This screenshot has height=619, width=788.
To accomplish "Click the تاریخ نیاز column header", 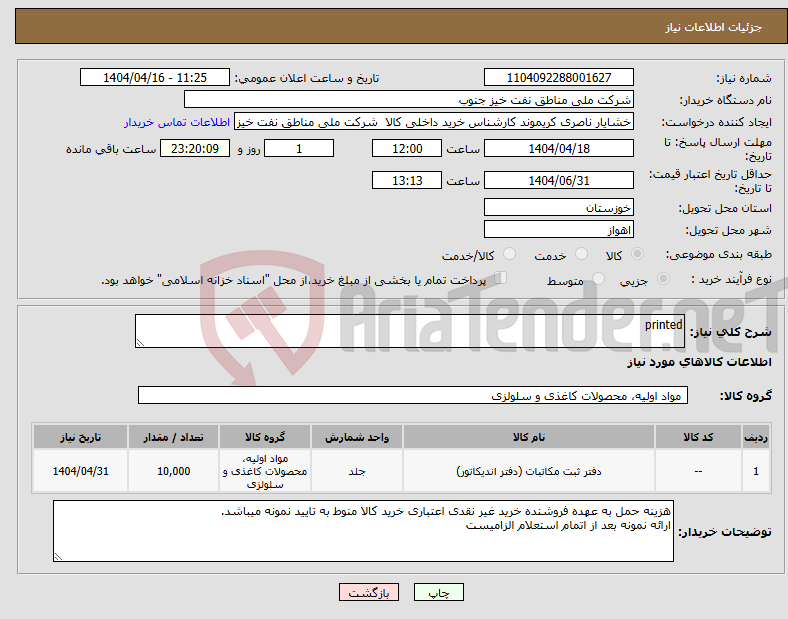I will pyautogui.click(x=80, y=437).
